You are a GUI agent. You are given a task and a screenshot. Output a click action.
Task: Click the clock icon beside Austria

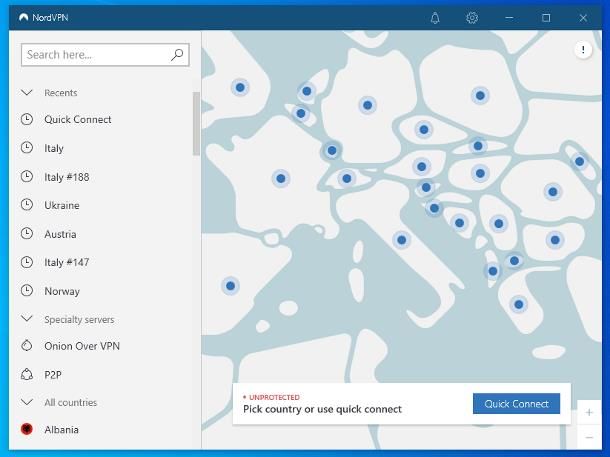(x=27, y=234)
